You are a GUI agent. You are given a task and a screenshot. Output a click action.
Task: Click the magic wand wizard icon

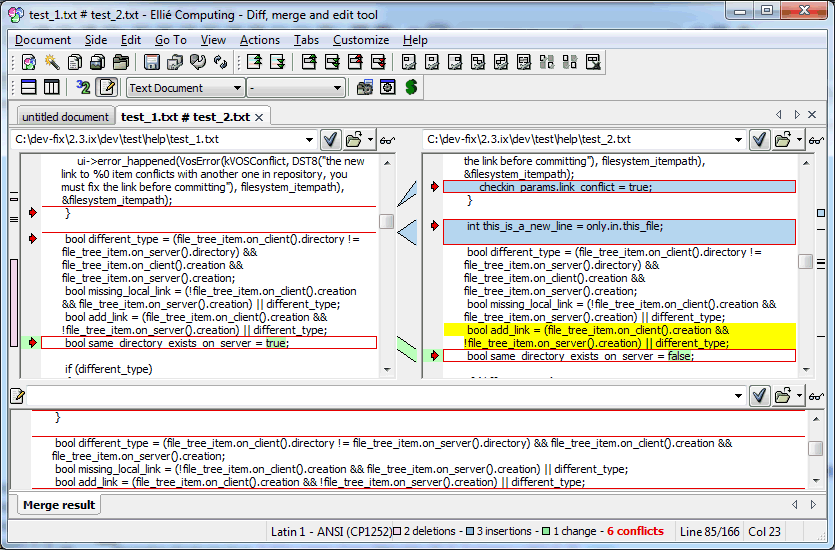52,62
